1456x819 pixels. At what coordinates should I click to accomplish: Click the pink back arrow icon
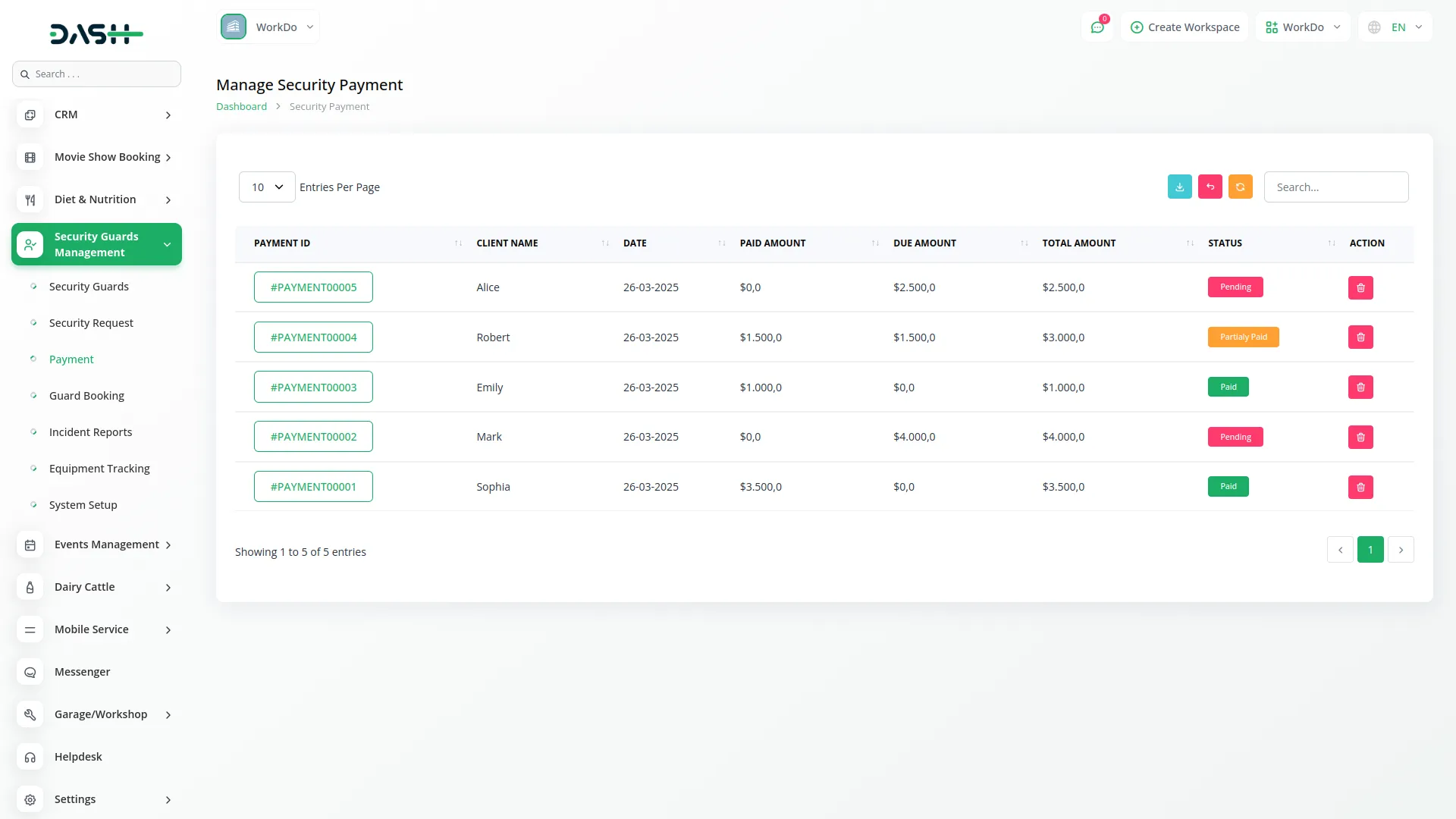[1210, 187]
